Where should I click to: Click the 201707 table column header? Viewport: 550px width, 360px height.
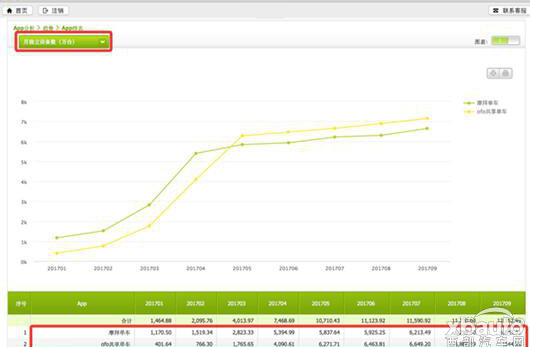click(411, 303)
